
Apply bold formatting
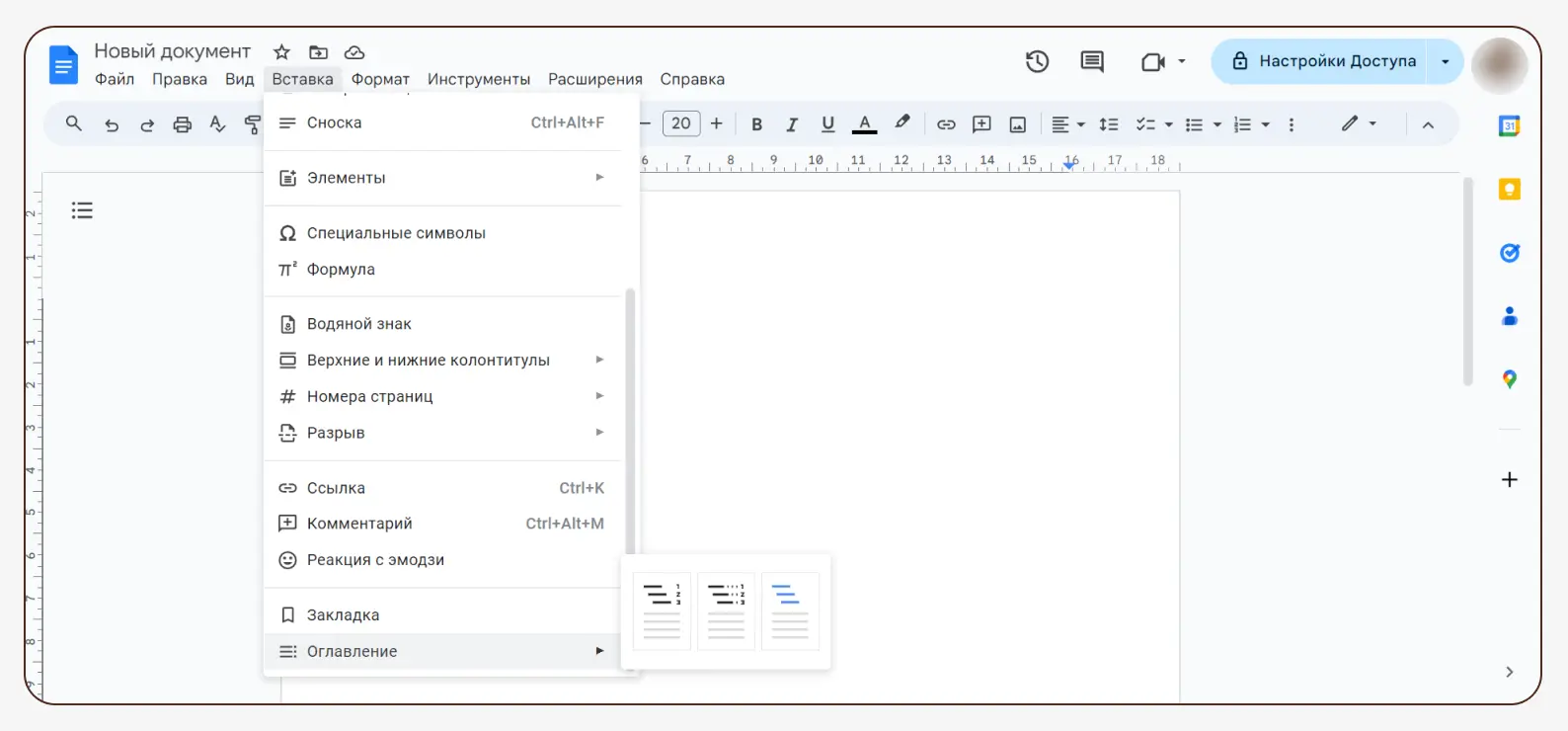(757, 124)
